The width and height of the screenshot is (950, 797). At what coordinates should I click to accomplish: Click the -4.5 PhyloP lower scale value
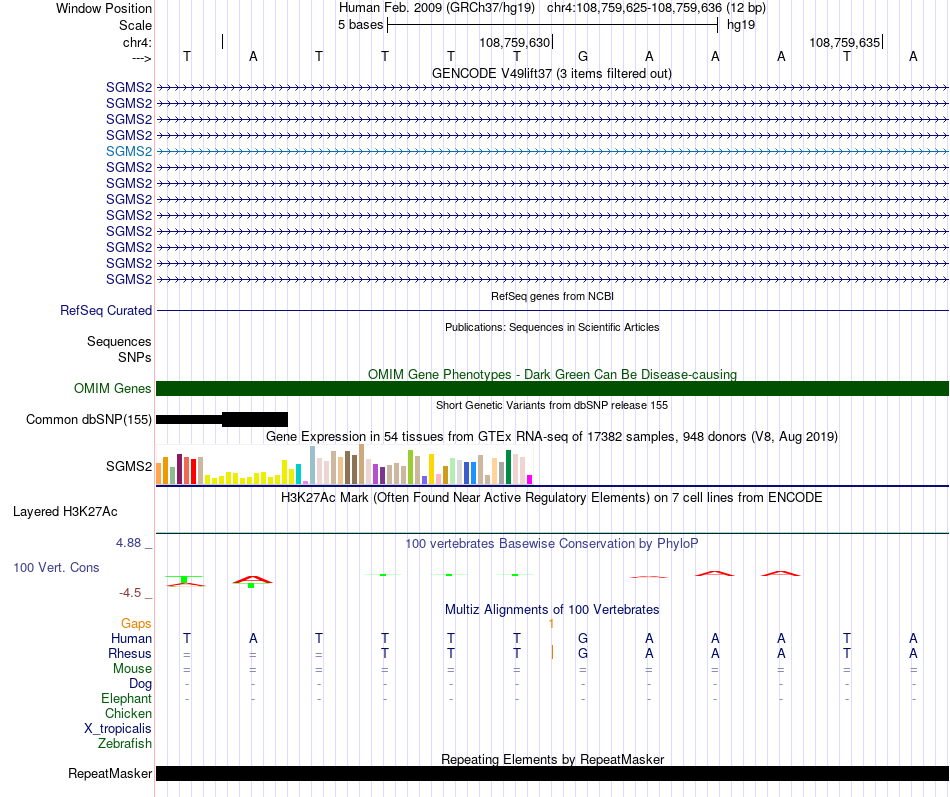click(130, 593)
